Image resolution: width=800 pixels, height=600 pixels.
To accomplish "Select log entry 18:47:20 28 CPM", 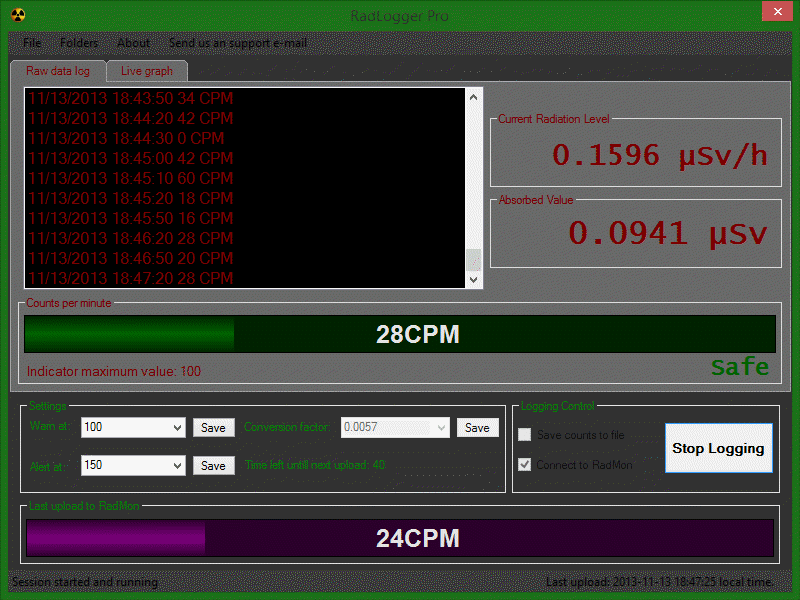I will (131, 278).
